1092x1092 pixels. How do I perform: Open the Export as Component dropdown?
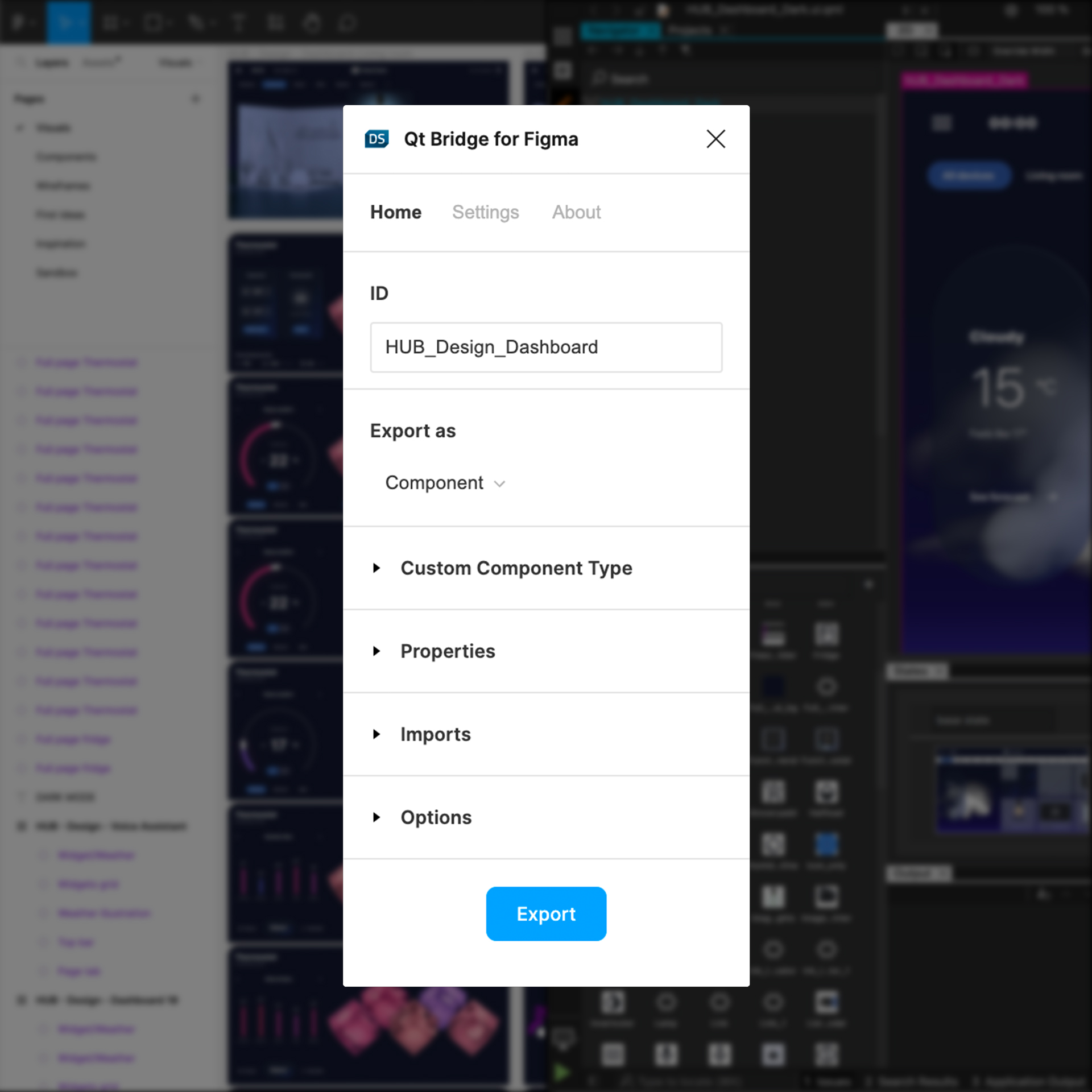click(445, 483)
